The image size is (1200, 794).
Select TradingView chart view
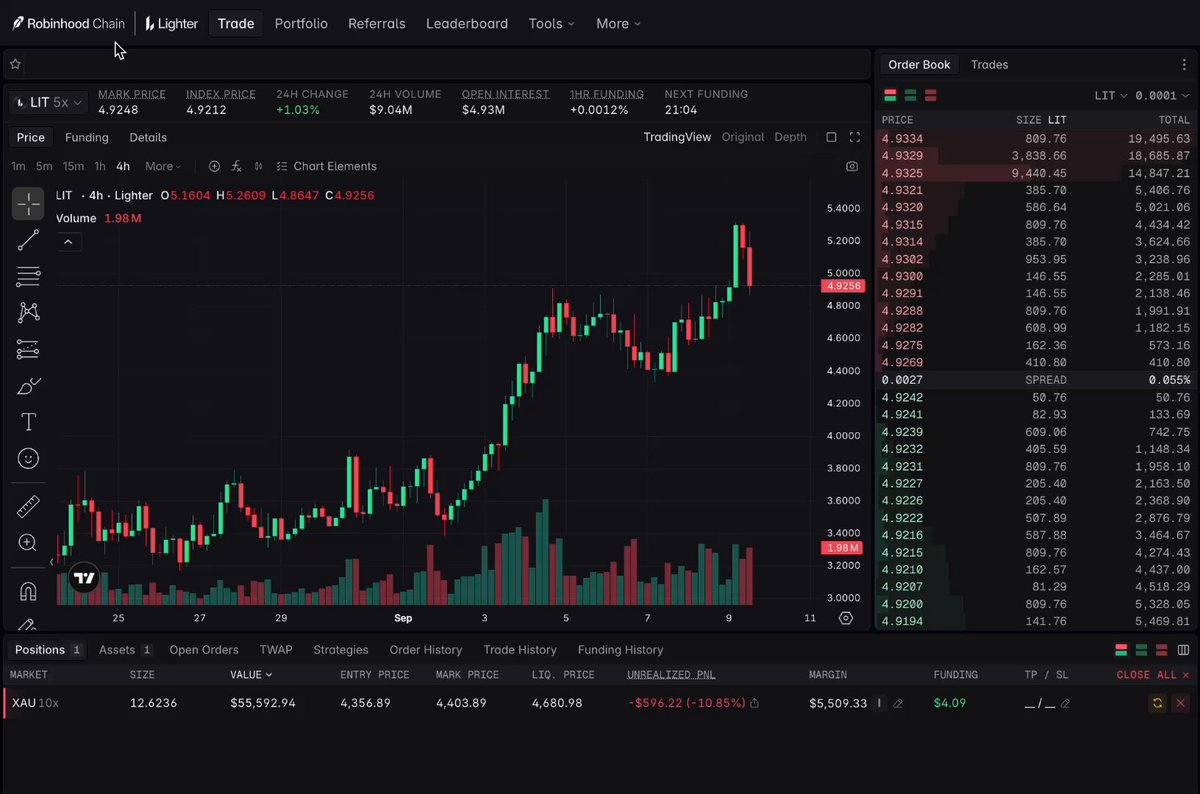point(677,137)
